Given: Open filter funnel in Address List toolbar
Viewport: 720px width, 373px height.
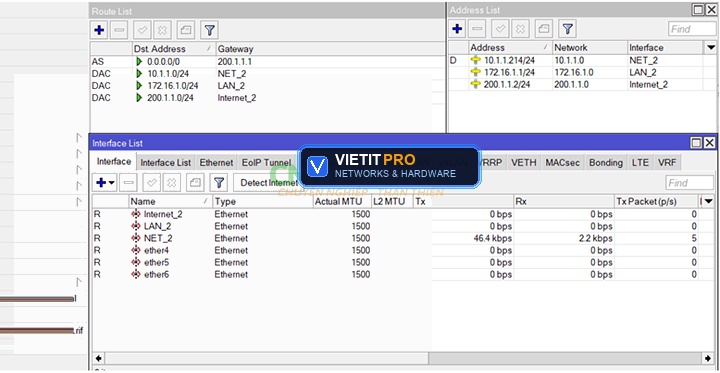Looking at the screenshot, I should 568,29.
